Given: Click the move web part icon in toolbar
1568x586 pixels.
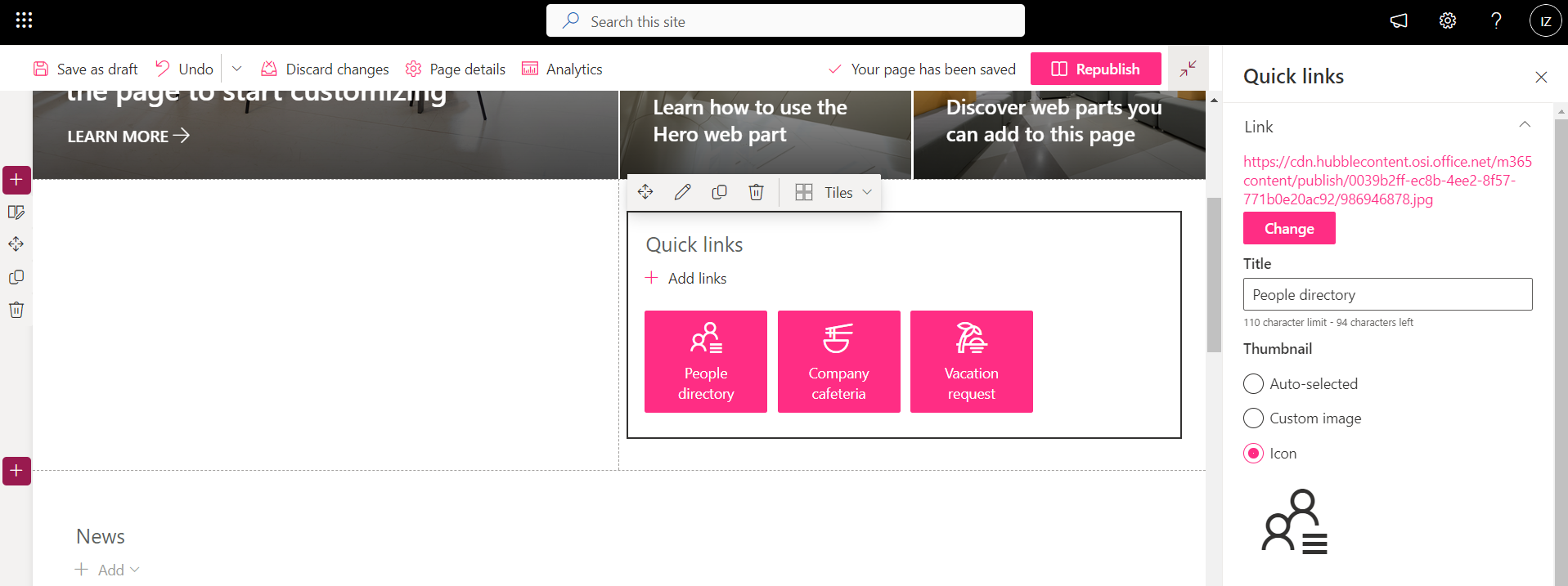Looking at the screenshot, I should (645, 192).
